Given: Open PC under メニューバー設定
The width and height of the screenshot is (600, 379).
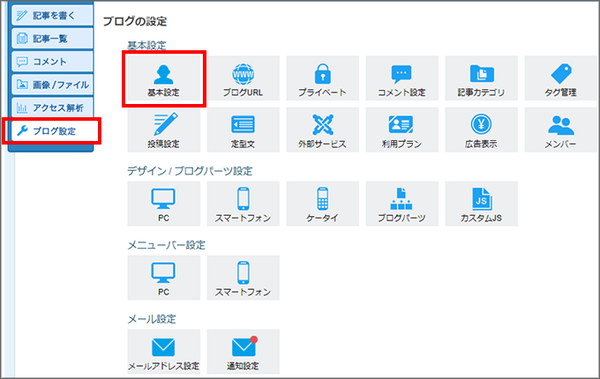Looking at the screenshot, I should tap(164, 278).
